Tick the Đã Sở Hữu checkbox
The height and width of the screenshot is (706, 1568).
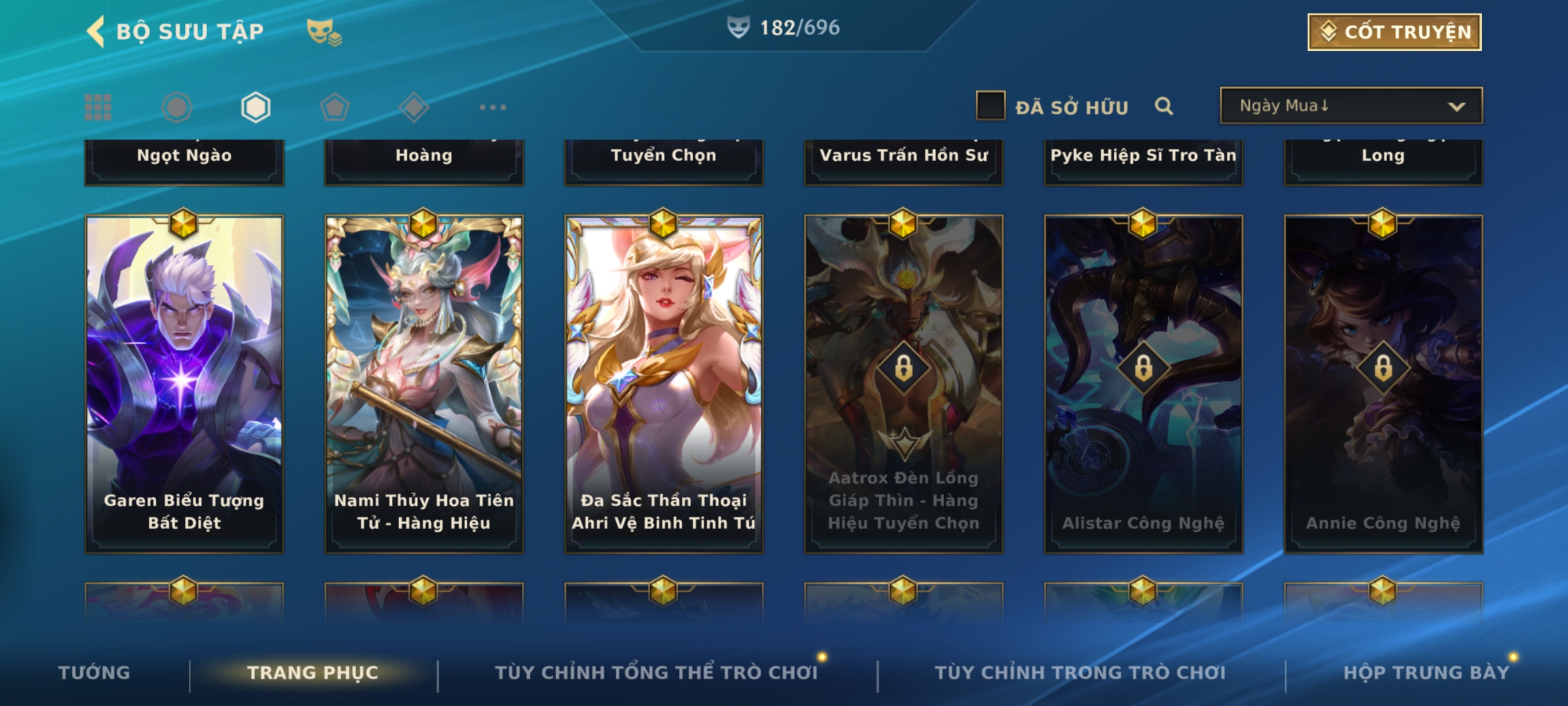click(990, 106)
